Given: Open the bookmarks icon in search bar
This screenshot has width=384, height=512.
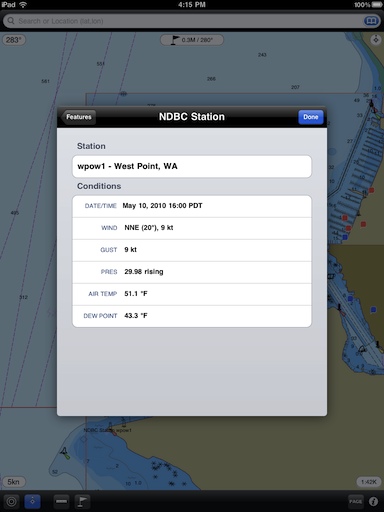Looking at the screenshot, I should tap(371, 21).
